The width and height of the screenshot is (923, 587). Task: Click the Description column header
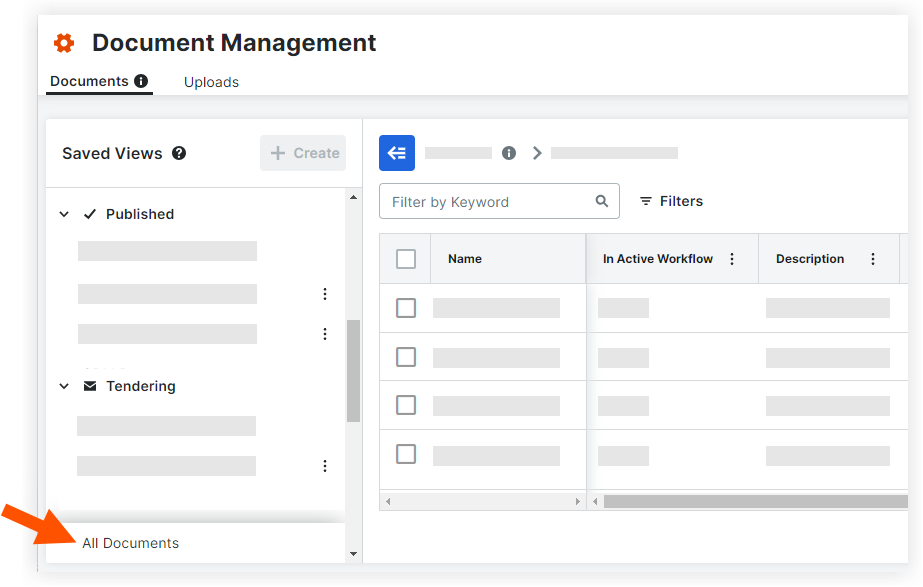(x=810, y=258)
